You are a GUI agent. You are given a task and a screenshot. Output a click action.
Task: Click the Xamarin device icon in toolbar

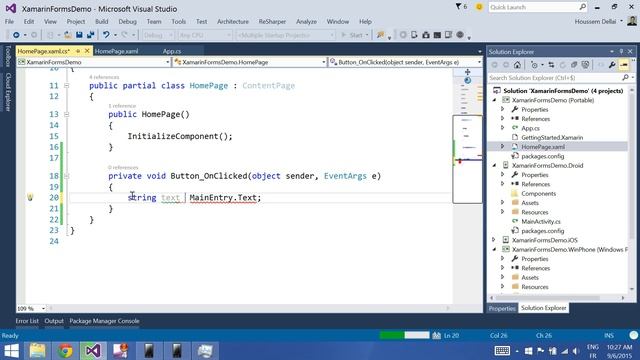pyautogui.click(x=414, y=35)
